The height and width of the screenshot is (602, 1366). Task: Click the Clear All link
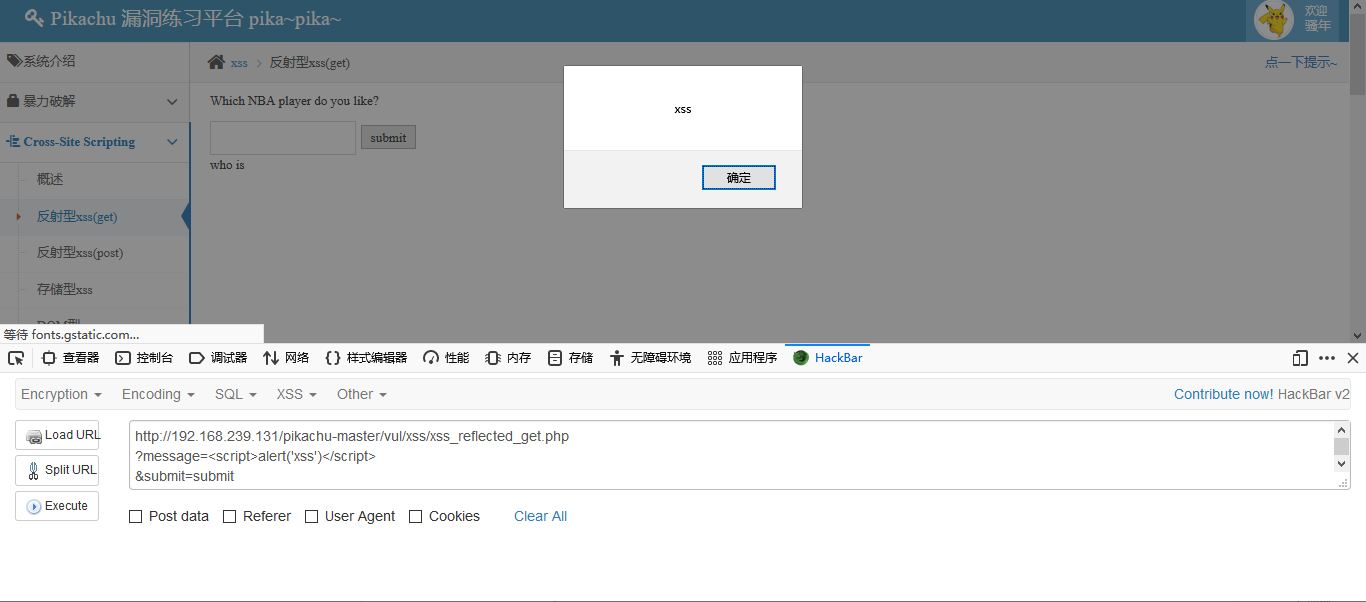click(x=540, y=517)
